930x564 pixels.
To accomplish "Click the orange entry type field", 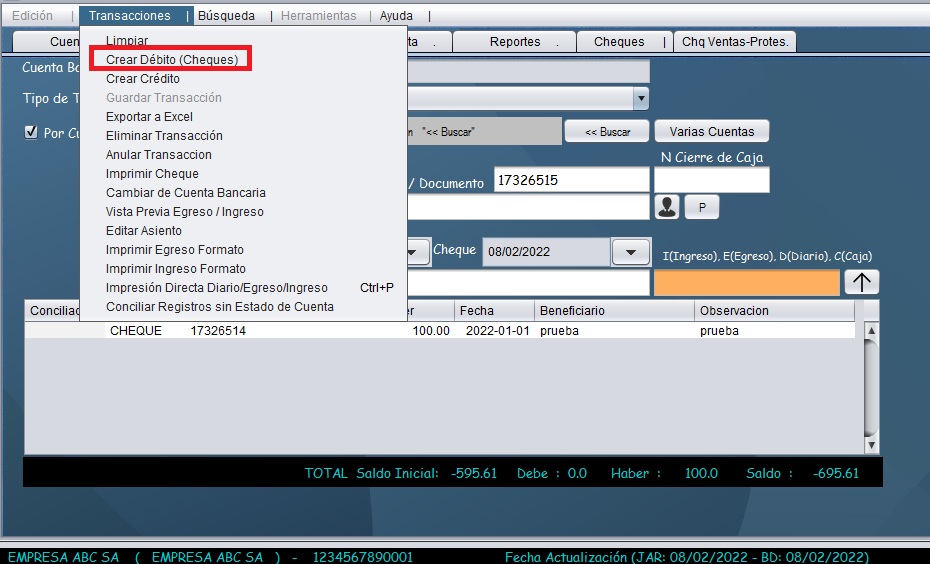I will click(x=746, y=283).
